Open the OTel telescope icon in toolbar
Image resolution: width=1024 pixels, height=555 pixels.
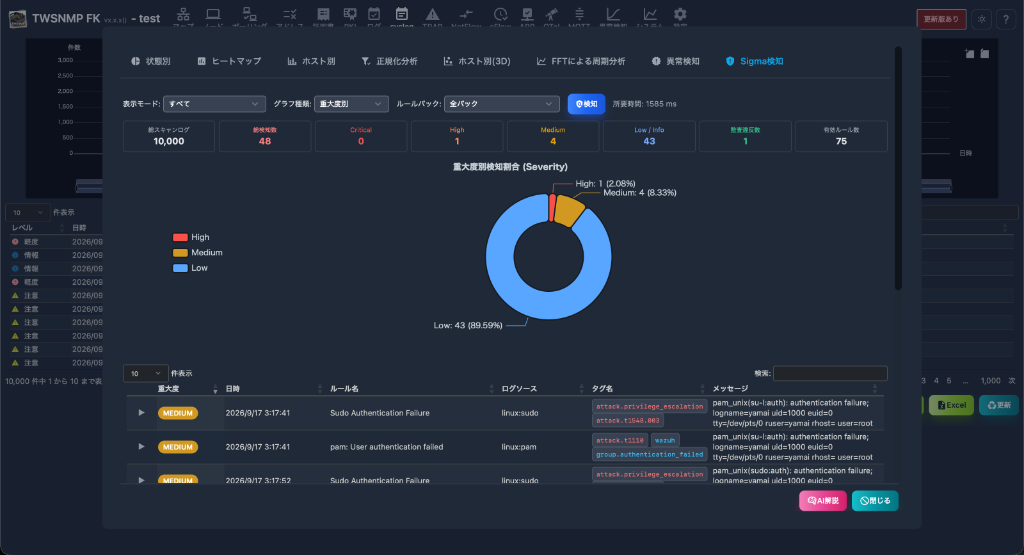click(552, 14)
